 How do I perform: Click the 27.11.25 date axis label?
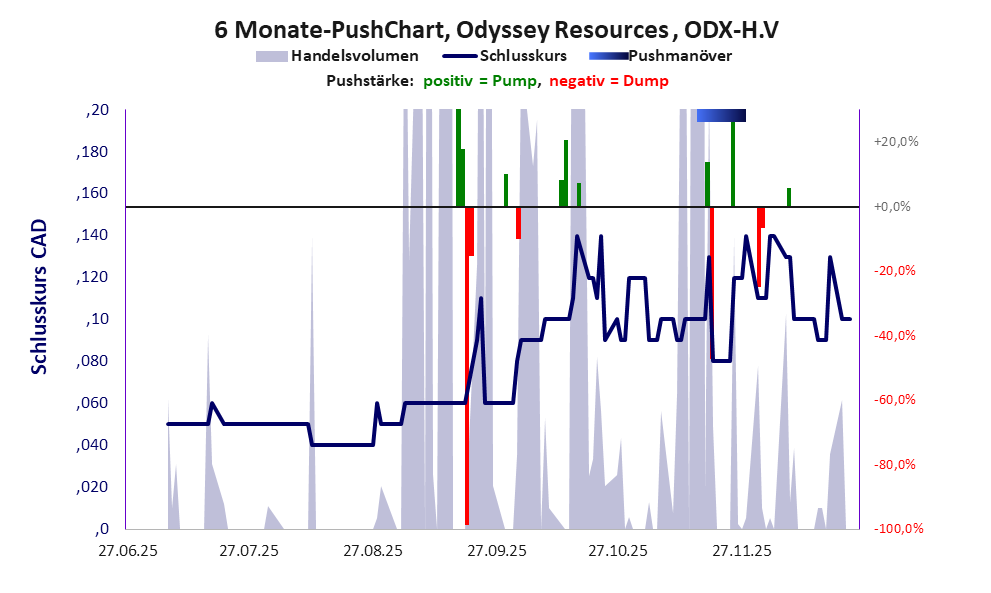[x=741, y=551]
